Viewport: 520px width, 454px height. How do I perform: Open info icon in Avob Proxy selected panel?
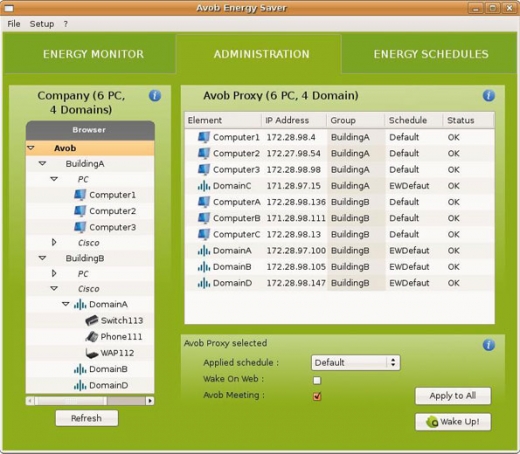(x=489, y=345)
